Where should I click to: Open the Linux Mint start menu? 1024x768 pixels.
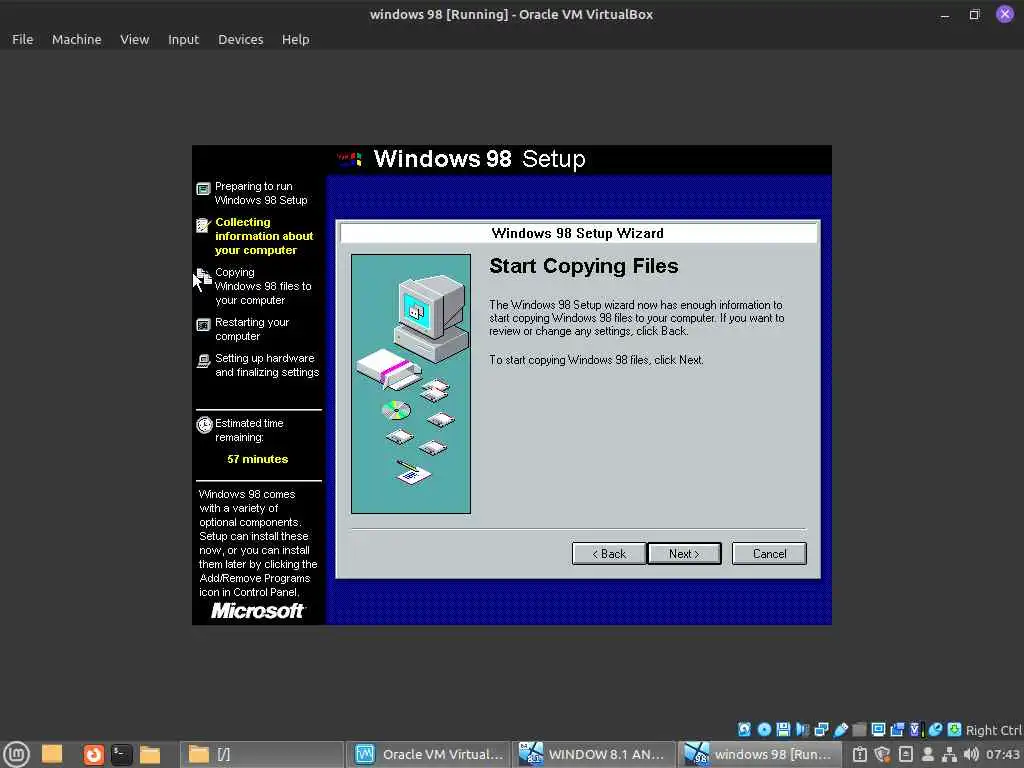click(x=16, y=754)
